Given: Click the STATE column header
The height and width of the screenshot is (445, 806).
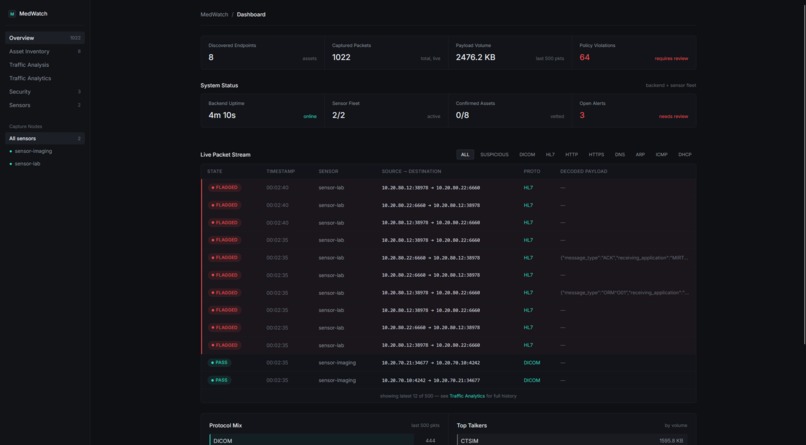Looking at the screenshot, I should coord(214,172).
